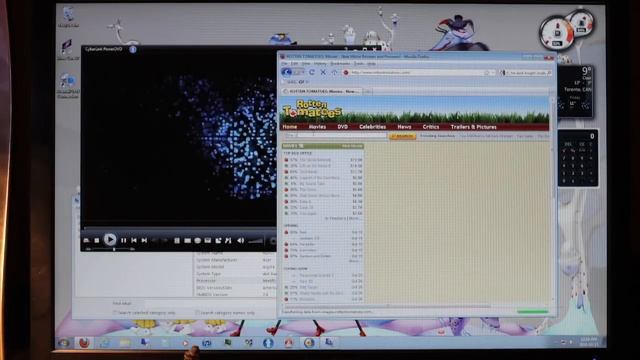Click the Firefox Back arrow button
This screenshot has height=360, width=640.
(x=287, y=72)
